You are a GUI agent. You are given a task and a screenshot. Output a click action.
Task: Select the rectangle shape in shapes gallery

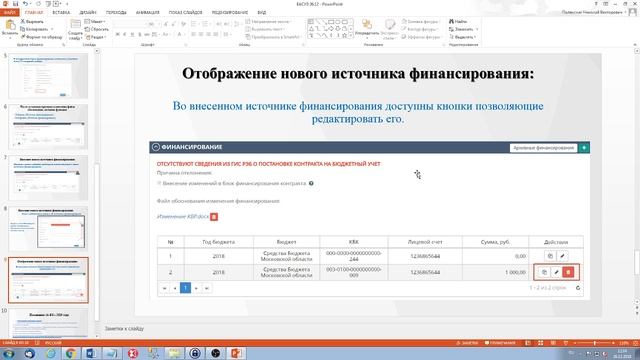click(x=331, y=22)
